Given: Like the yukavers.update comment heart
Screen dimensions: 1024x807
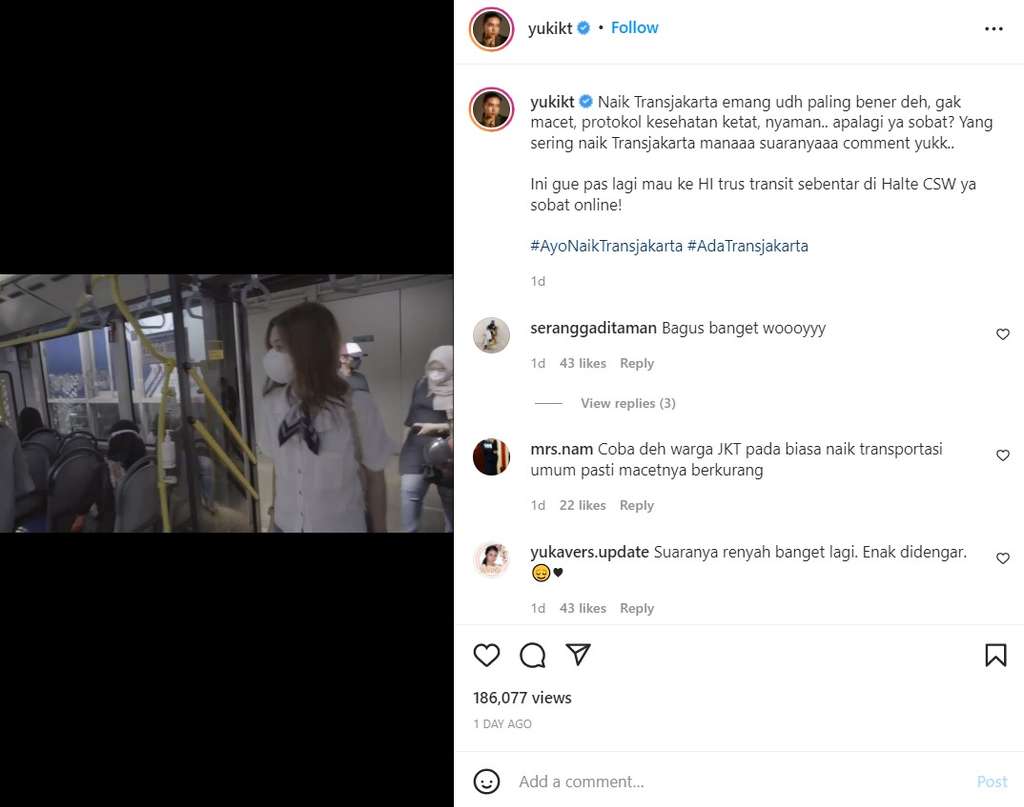Looking at the screenshot, I should 1003,559.
